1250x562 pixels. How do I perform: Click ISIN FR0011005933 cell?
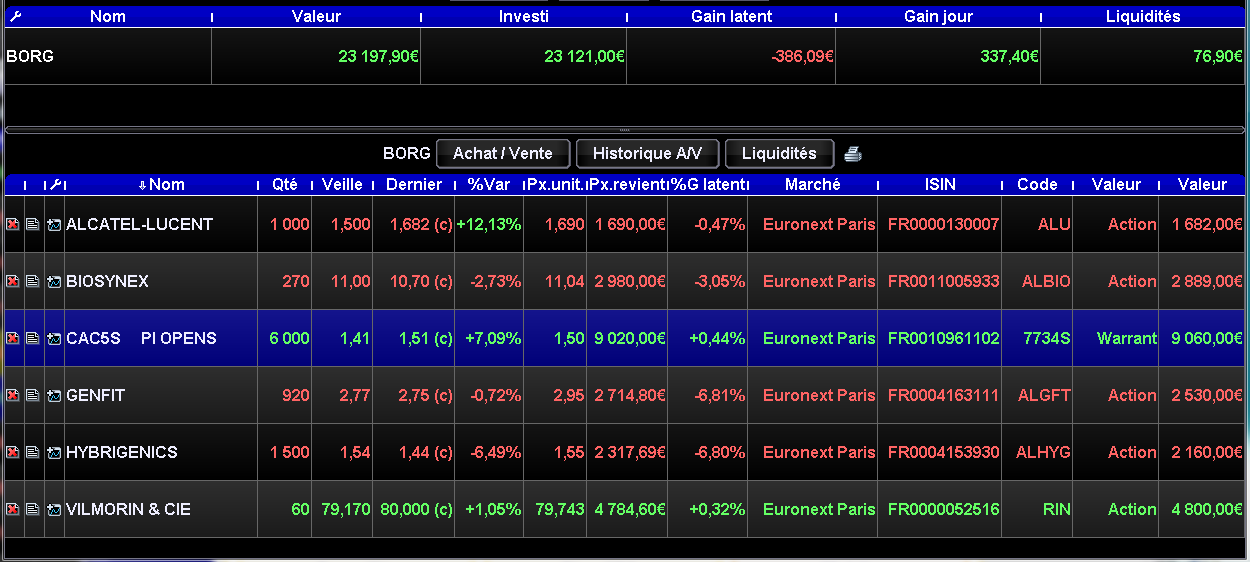click(x=940, y=282)
